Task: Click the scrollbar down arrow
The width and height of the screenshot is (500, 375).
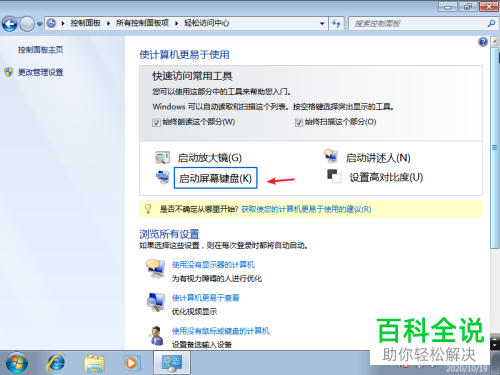Action: pyautogui.click(x=495, y=344)
